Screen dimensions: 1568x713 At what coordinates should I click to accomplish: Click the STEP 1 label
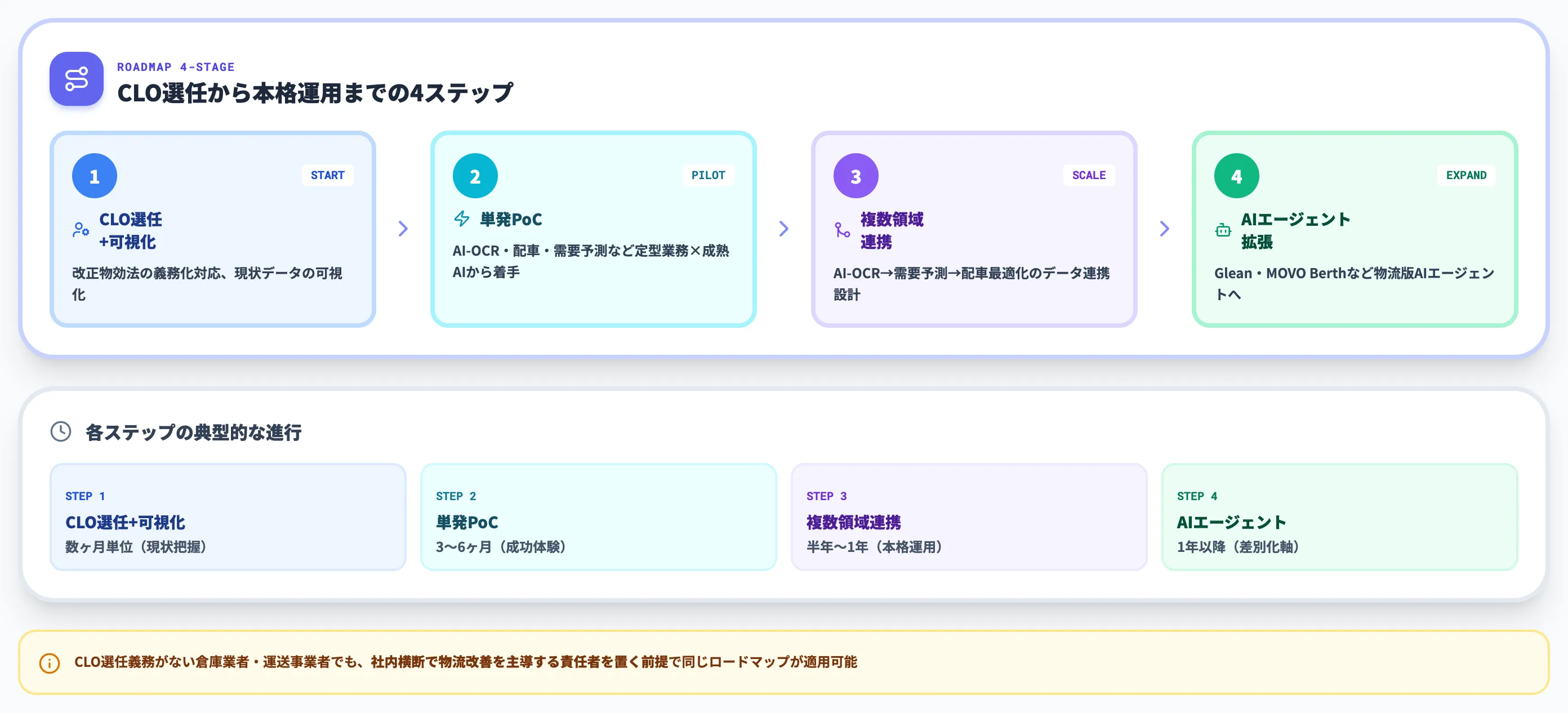85,496
